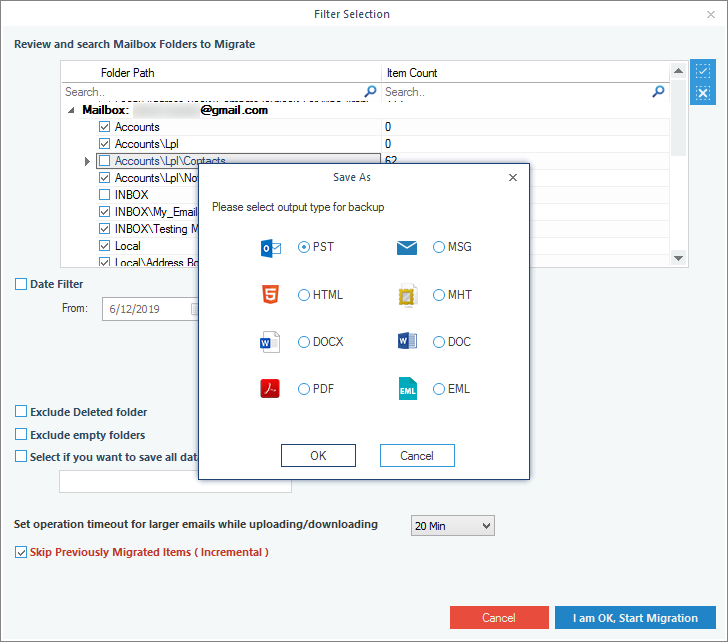Click the deselect all folders icon

point(703,93)
